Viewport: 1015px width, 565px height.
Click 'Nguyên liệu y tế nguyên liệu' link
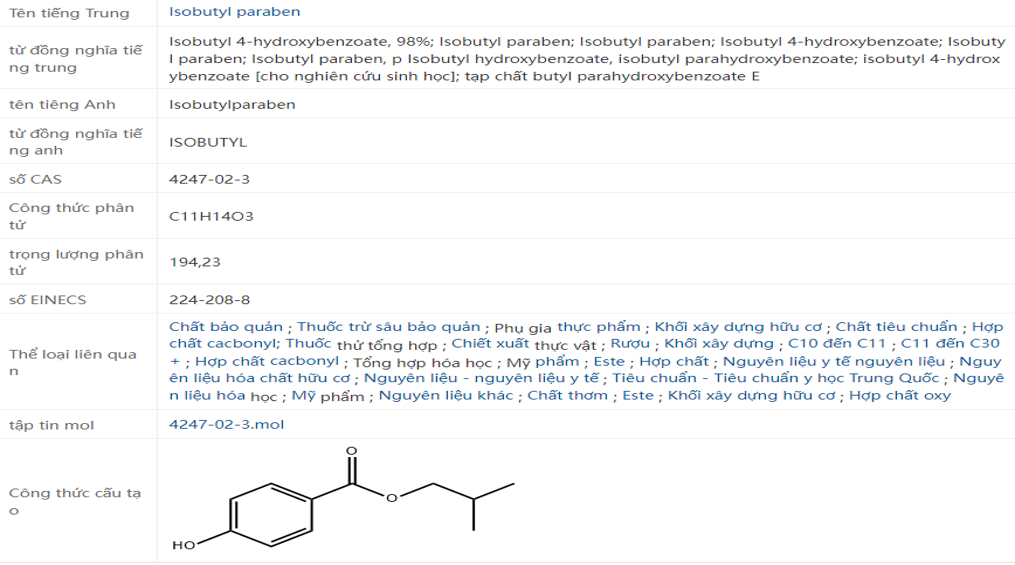point(834,361)
